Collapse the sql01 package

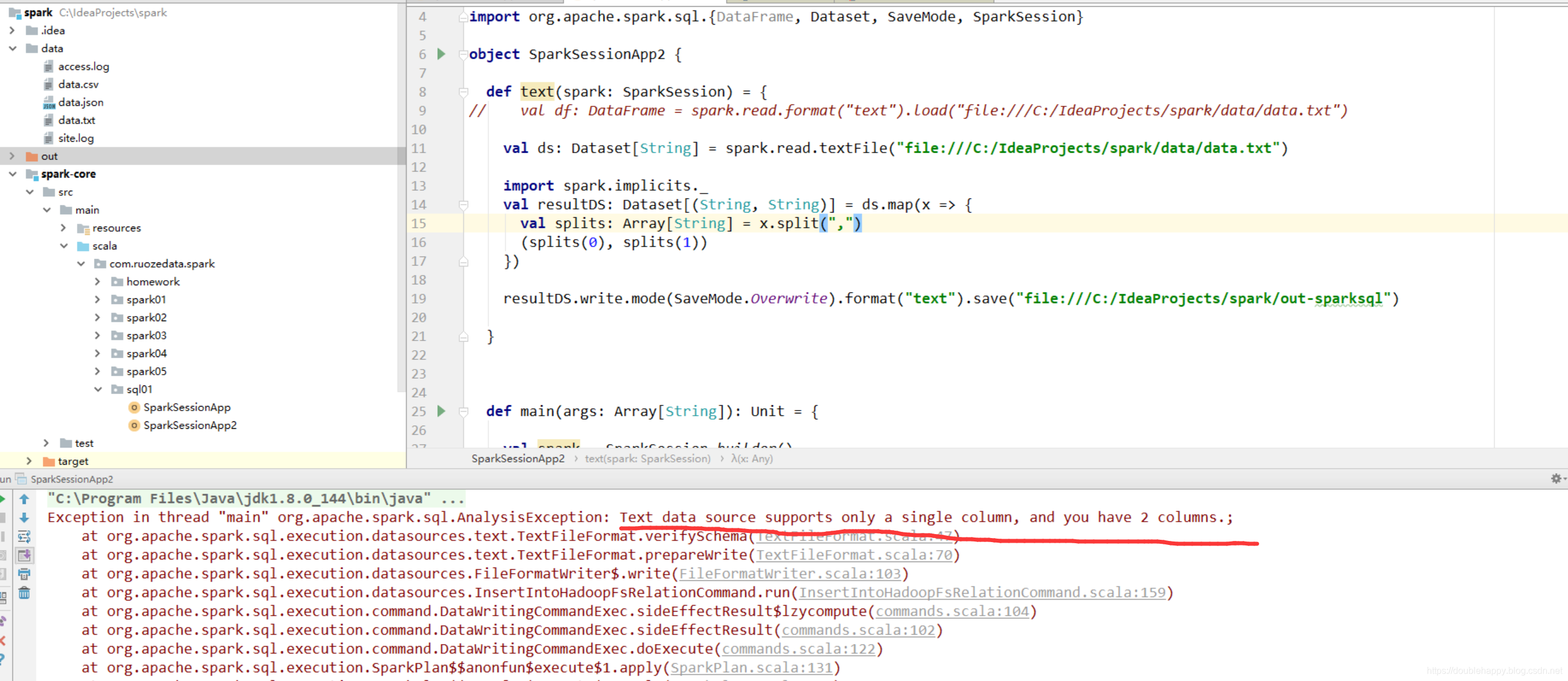(98, 389)
